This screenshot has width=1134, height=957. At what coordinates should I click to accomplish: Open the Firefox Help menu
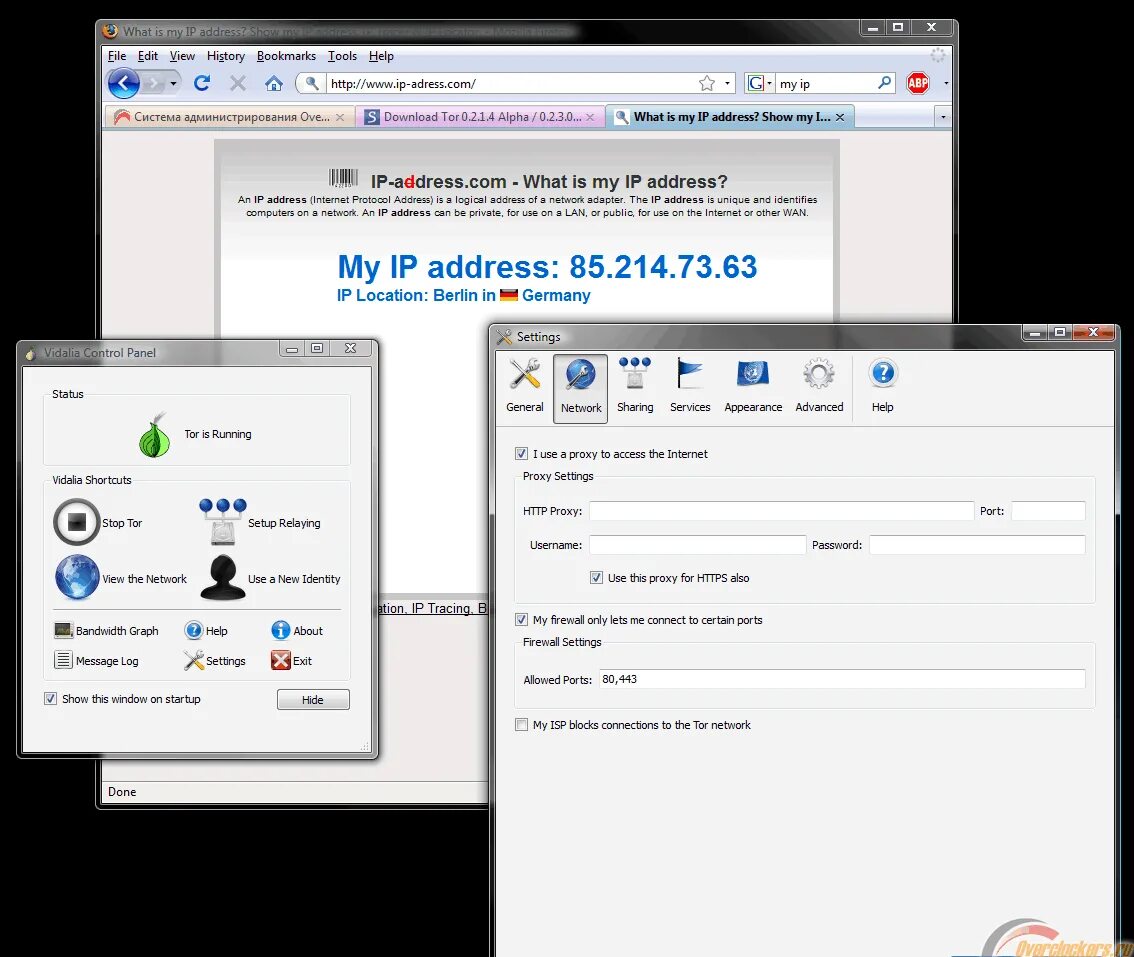(x=381, y=56)
